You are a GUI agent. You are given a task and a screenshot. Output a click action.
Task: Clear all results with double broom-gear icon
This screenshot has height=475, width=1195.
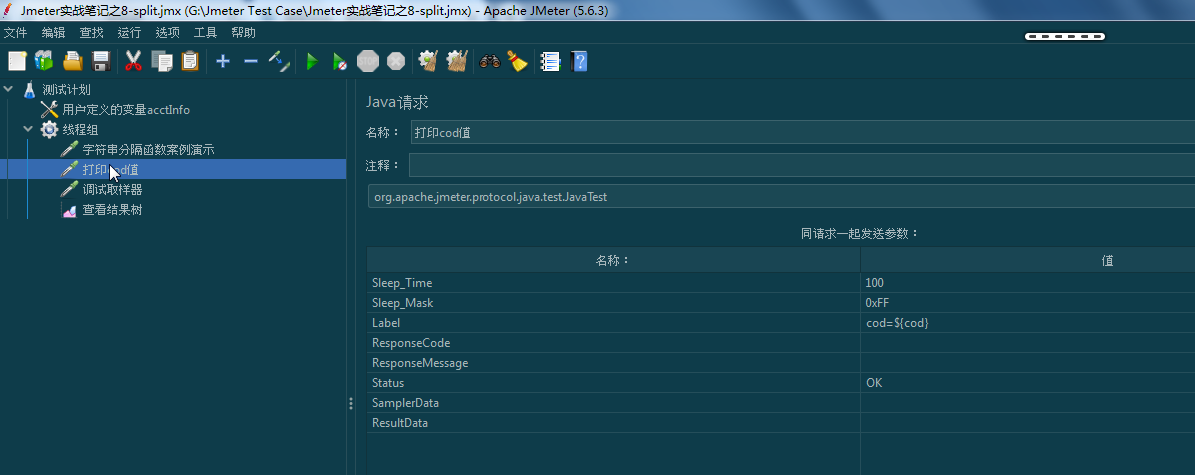pyautogui.click(x=457, y=61)
